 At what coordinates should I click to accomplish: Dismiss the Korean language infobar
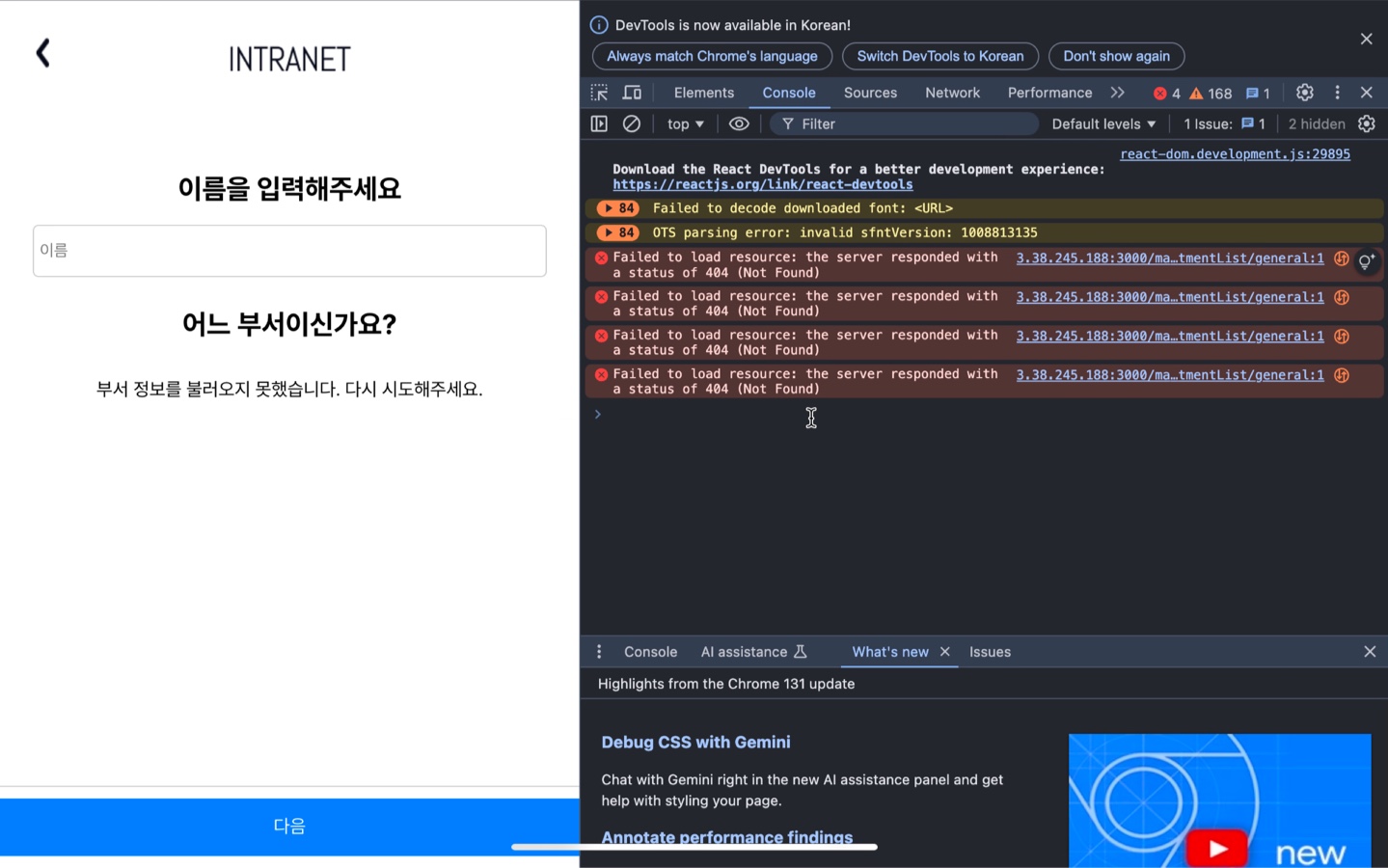[x=1366, y=39]
